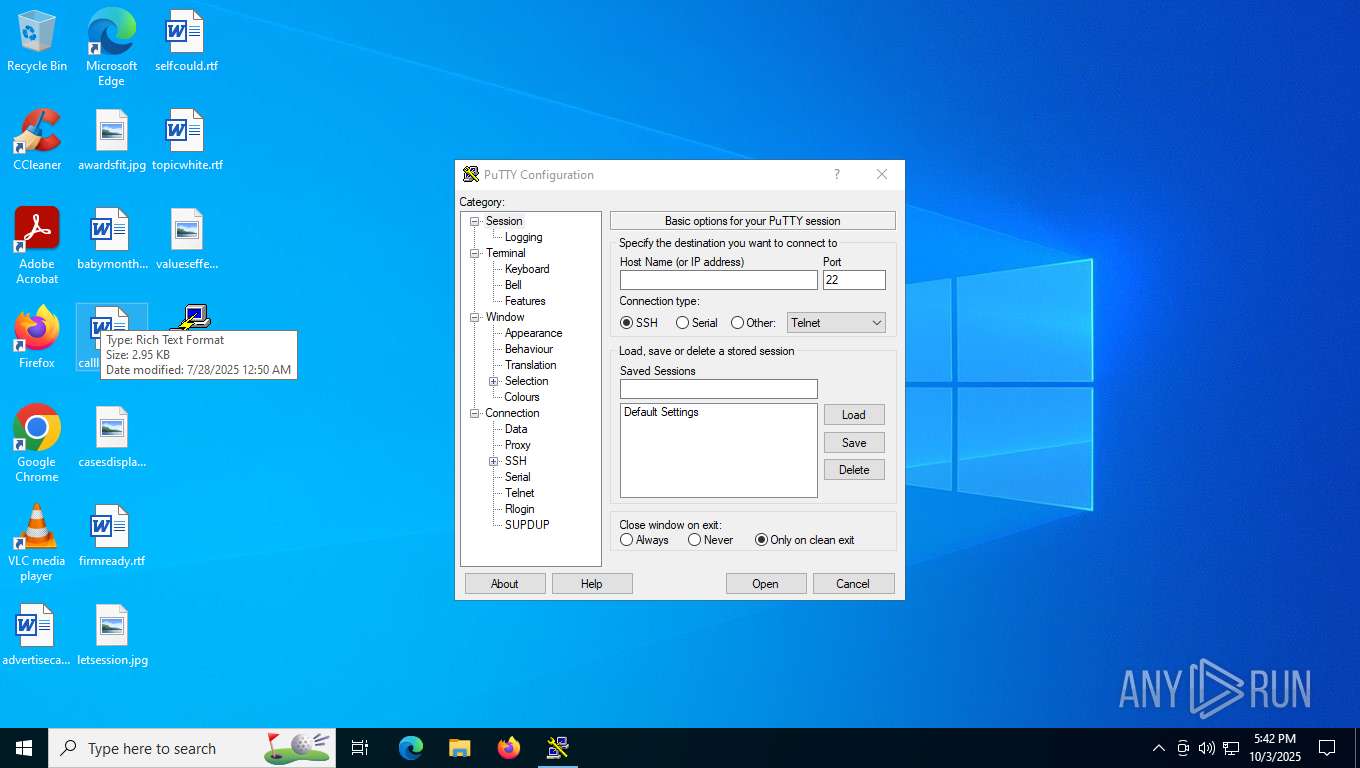Click the Open button

(766, 584)
